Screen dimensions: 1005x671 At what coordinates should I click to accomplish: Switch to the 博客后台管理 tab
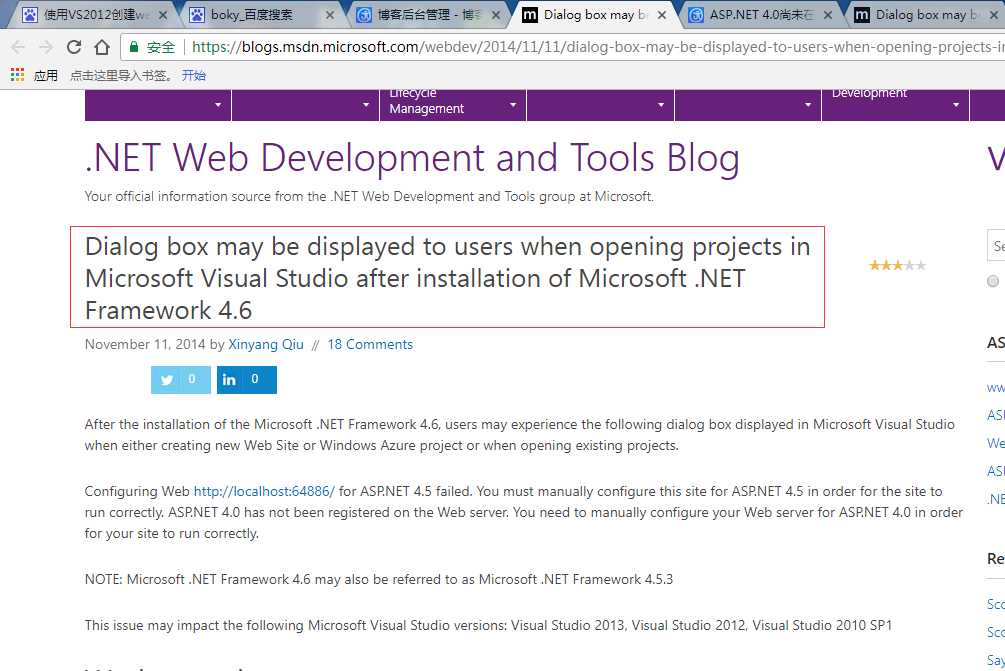(x=426, y=15)
